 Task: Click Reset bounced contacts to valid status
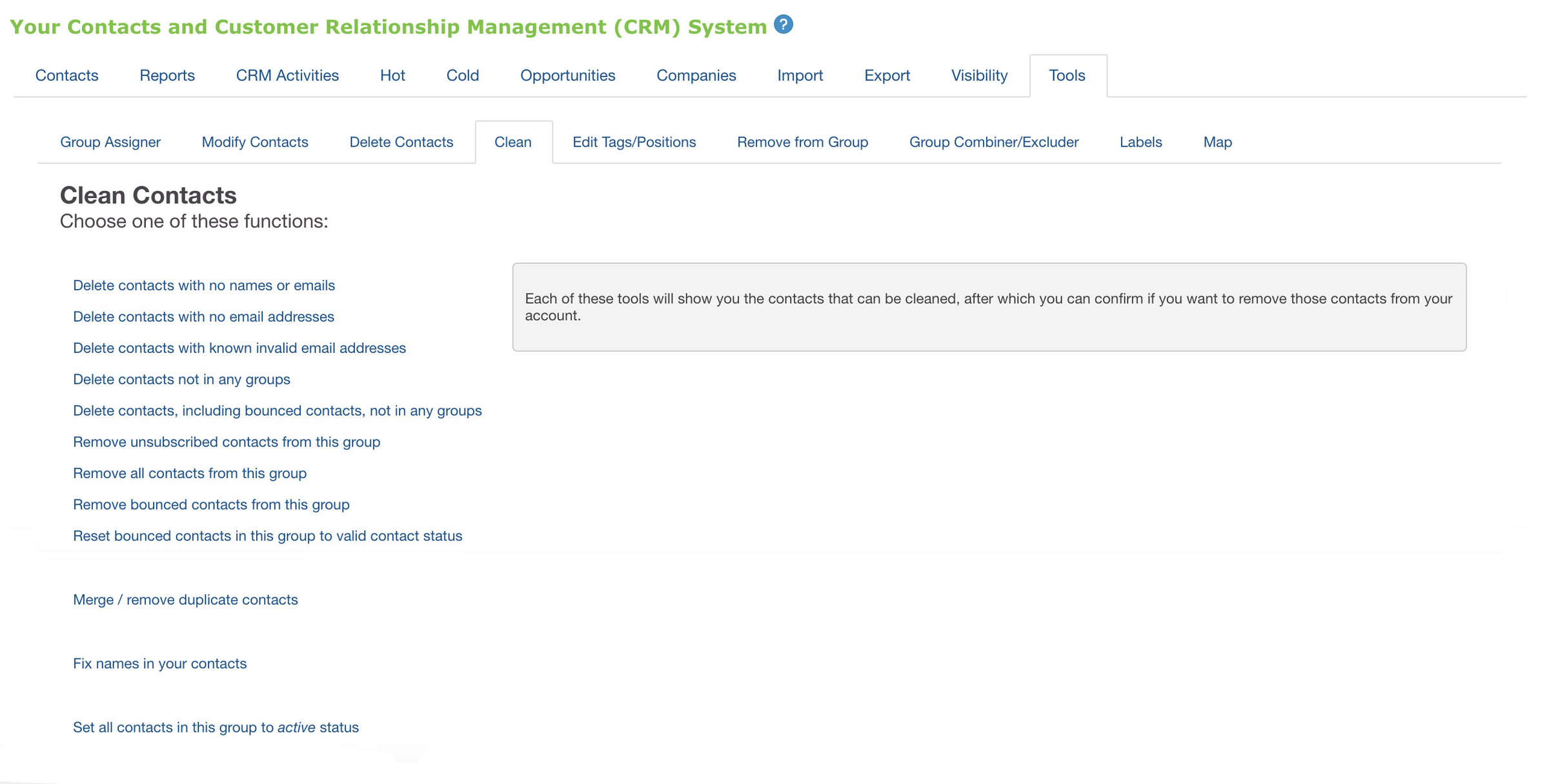268,536
